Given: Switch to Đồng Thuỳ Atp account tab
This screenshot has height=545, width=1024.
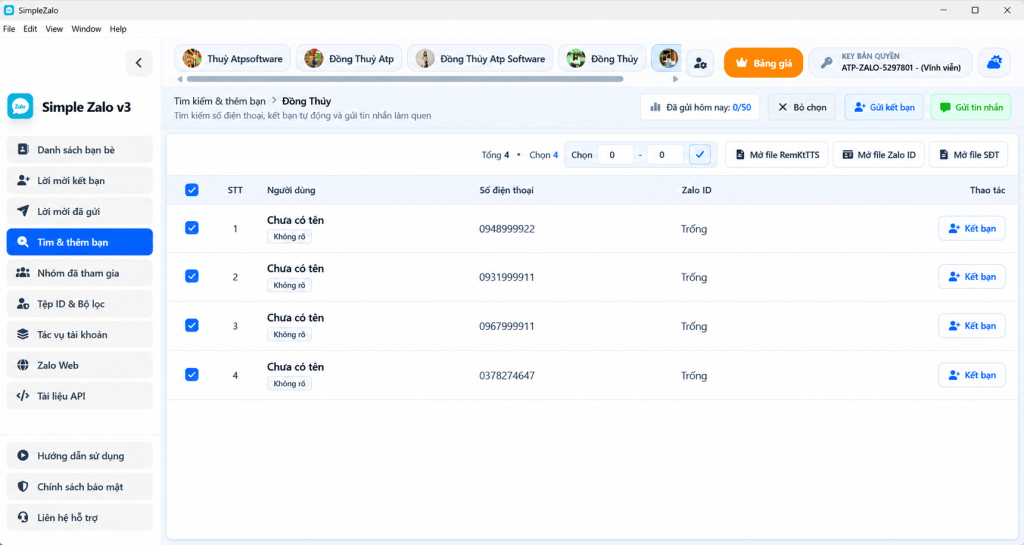Looking at the screenshot, I should (x=349, y=59).
